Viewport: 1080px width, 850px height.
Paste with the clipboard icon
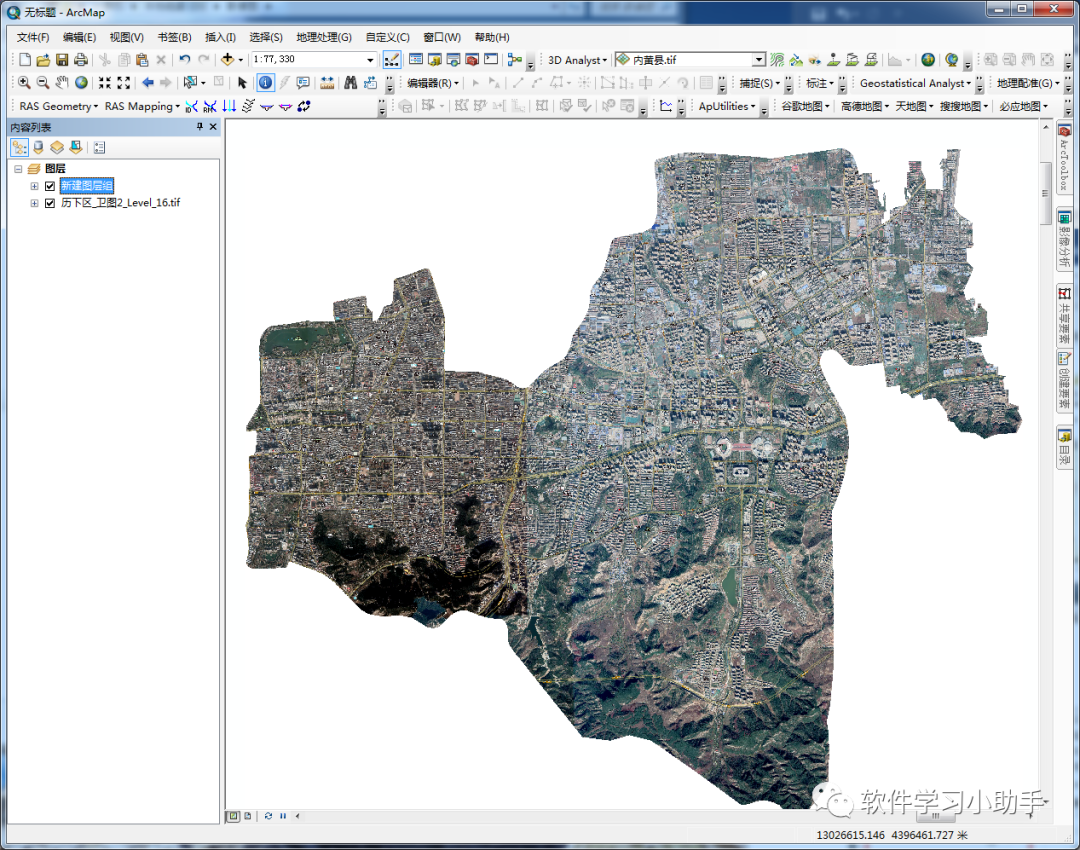pyautogui.click(x=142, y=60)
